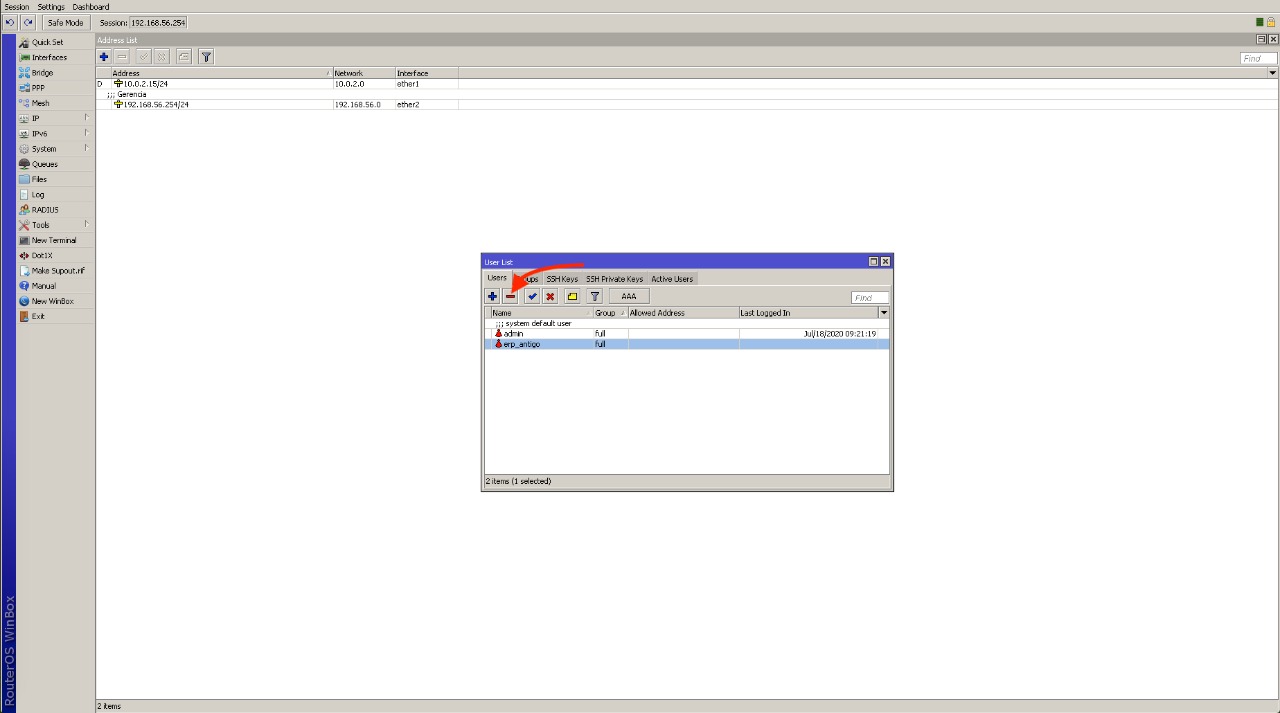Open the filter funnel in User List

(594, 296)
